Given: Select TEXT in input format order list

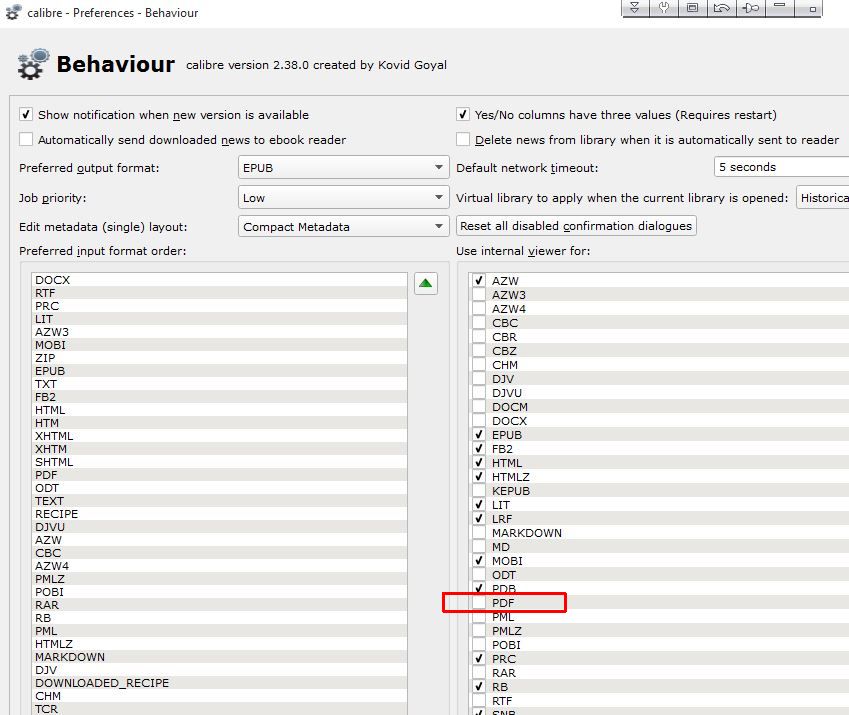Looking at the screenshot, I should coord(219,501).
